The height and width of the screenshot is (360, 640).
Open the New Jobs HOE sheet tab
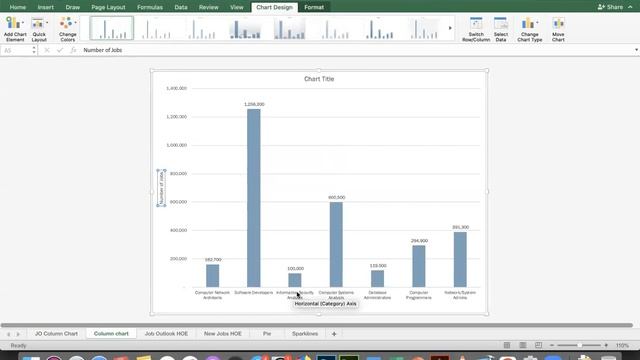click(x=222, y=334)
